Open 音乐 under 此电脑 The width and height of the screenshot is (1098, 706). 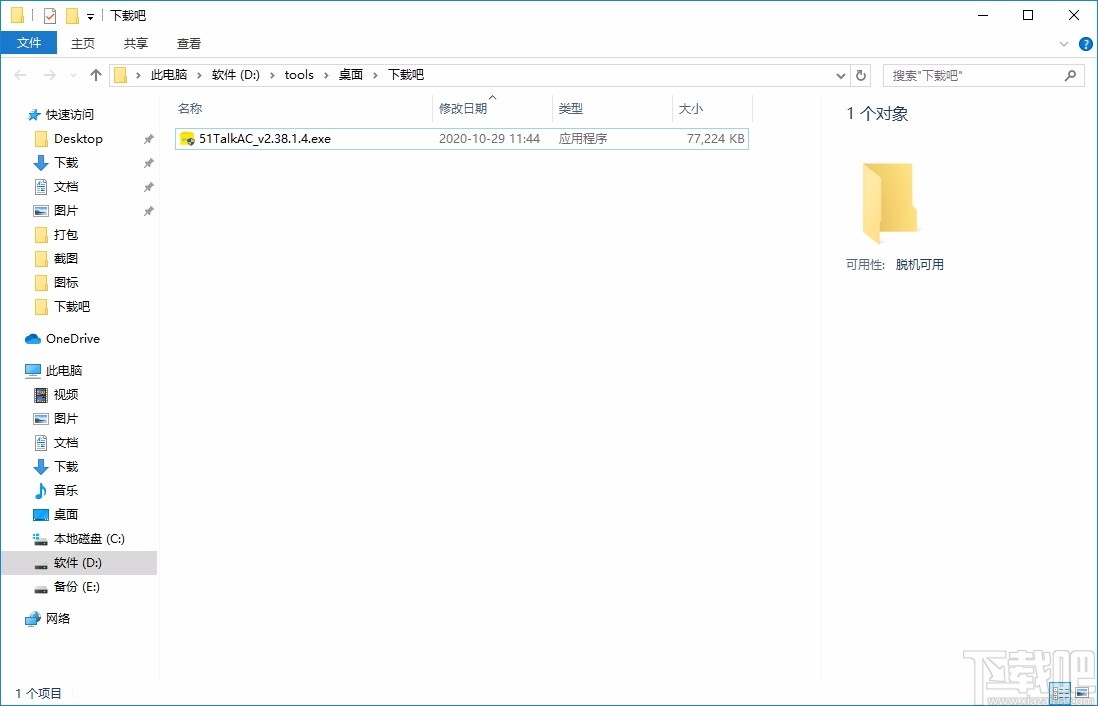coord(66,490)
